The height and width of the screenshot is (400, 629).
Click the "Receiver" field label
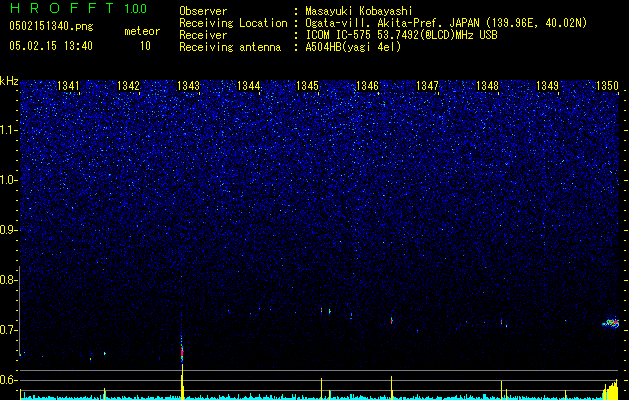click(203, 35)
